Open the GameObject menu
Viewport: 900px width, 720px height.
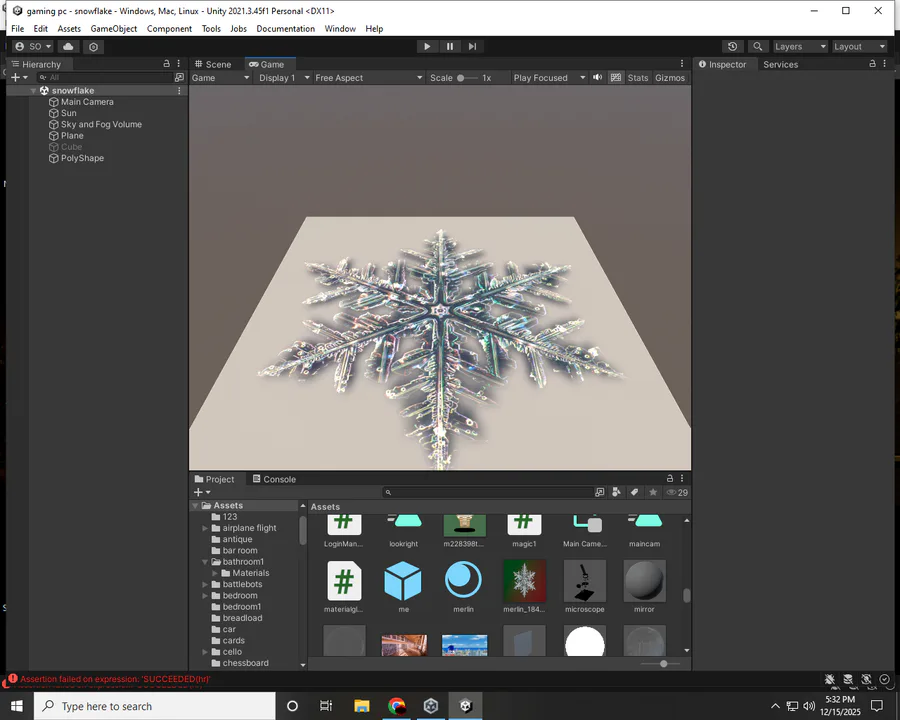point(114,29)
